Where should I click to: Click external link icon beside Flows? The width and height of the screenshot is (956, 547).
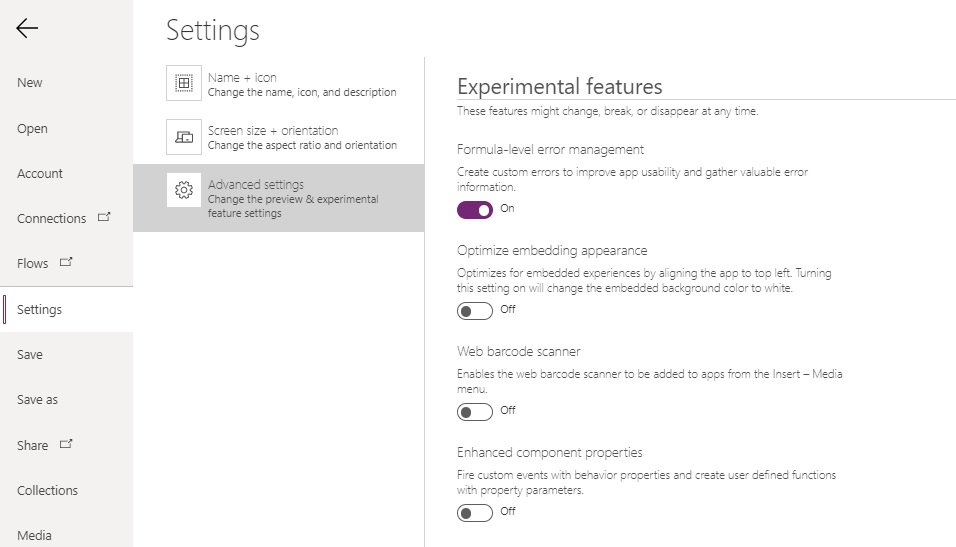pyautogui.click(x=66, y=262)
